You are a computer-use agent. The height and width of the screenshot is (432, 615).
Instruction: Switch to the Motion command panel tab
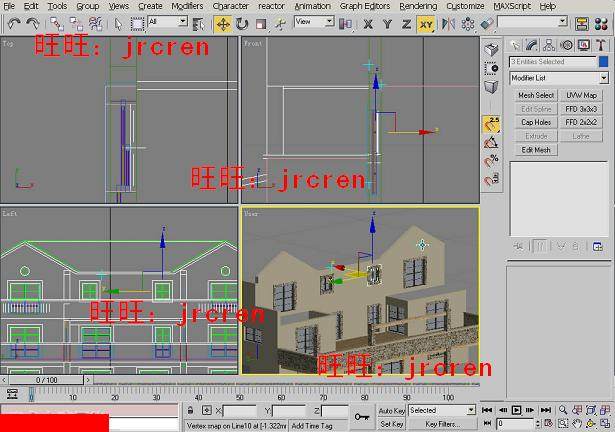coord(566,46)
